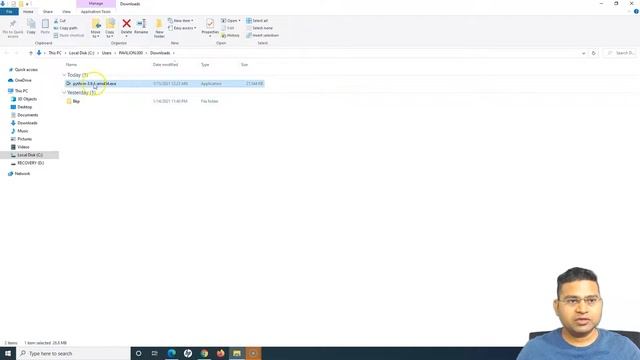This screenshot has height=360, width=640.
Task: Sort by the Size column header
Action: 244,64
